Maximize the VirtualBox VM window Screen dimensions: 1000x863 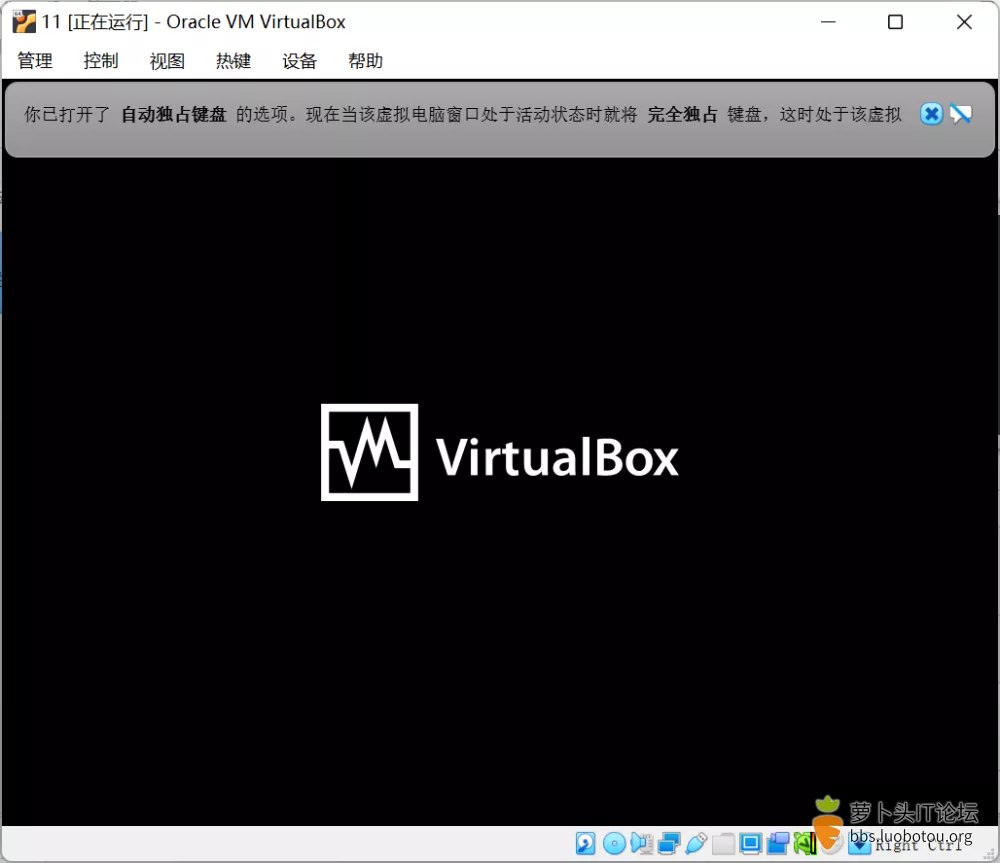pos(895,22)
